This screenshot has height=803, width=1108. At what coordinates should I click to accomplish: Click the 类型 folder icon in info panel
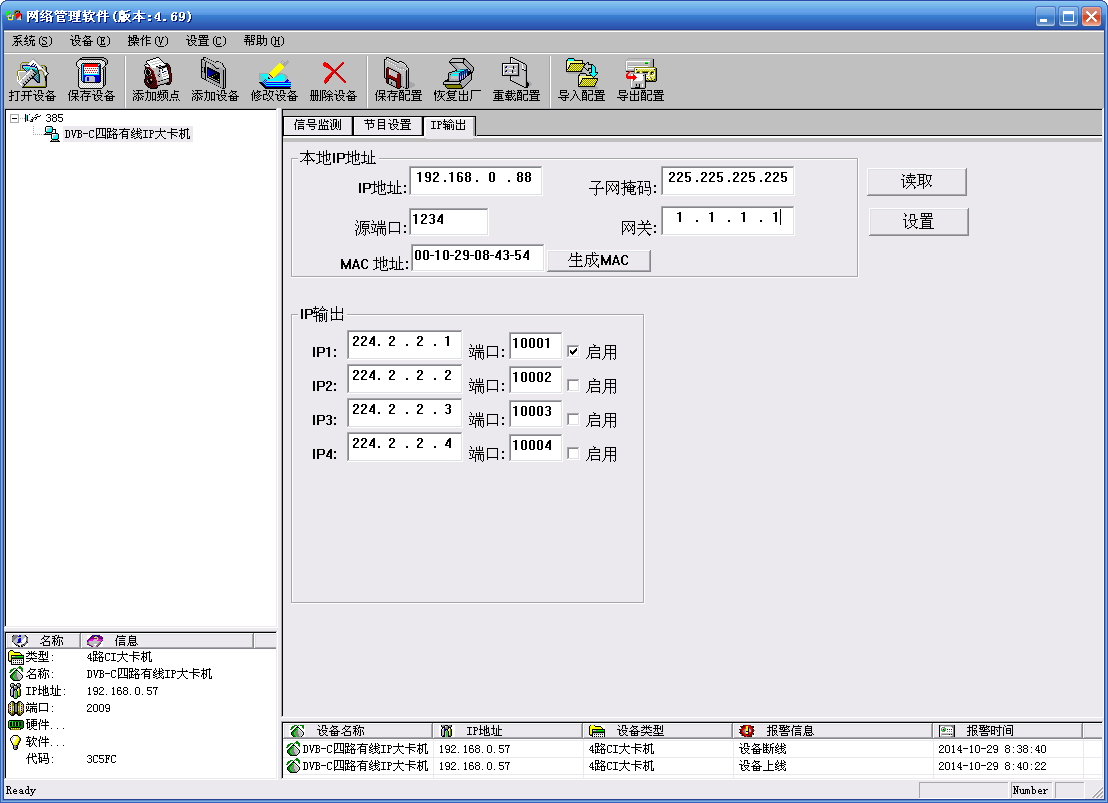click(16, 657)
